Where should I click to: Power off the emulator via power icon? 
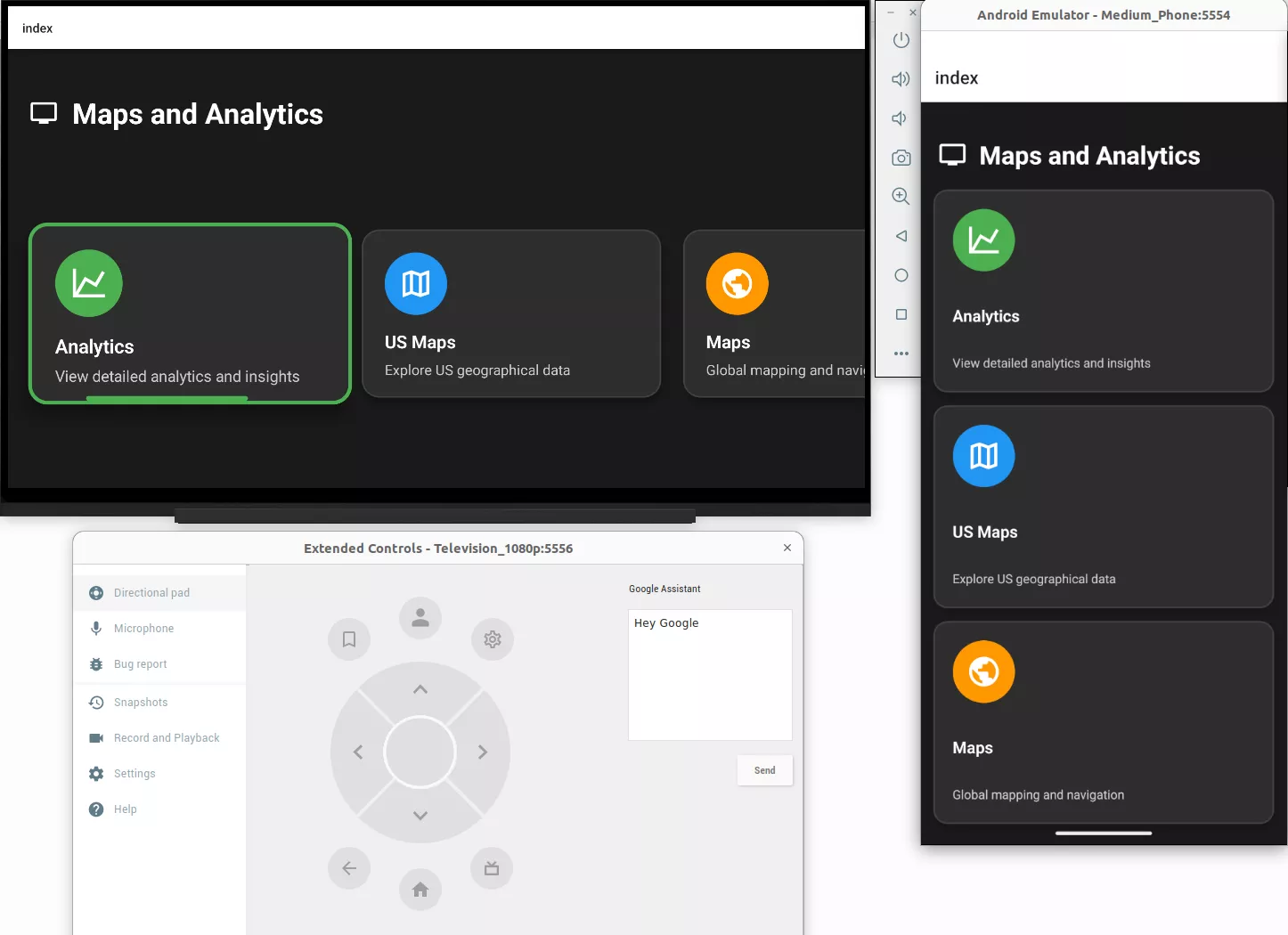(901, 40)
